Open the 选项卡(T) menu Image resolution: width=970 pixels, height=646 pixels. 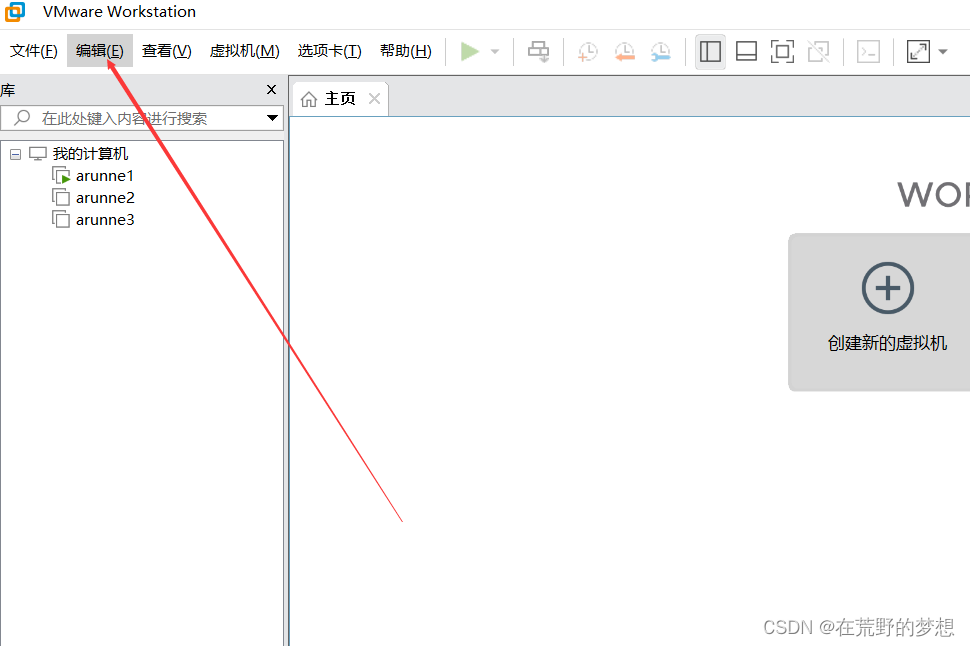click(329, 51)
